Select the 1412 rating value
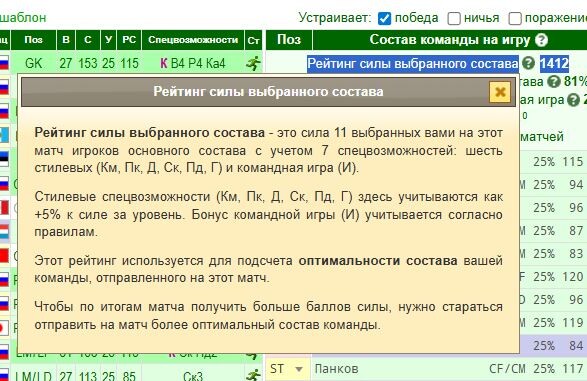This screenshot has width=587, height=381. (554, 64)
